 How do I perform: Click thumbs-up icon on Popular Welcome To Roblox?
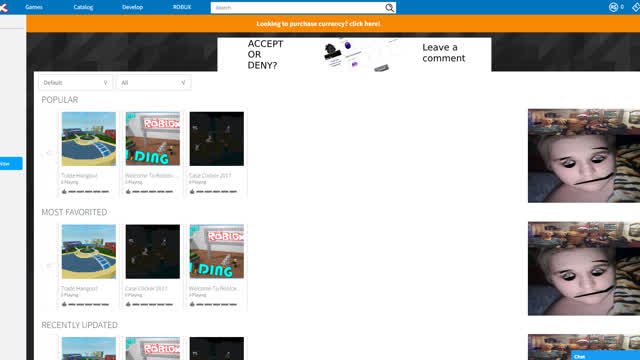coord(128,191)
